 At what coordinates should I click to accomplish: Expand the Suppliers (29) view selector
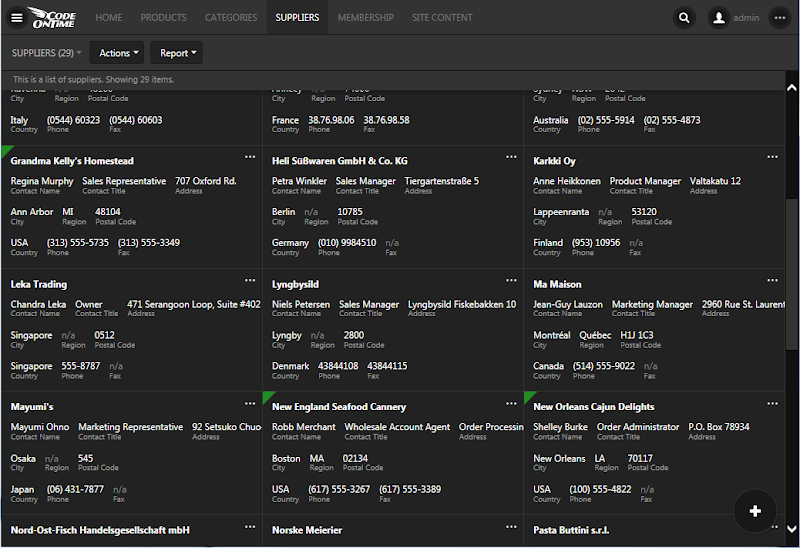46,53
